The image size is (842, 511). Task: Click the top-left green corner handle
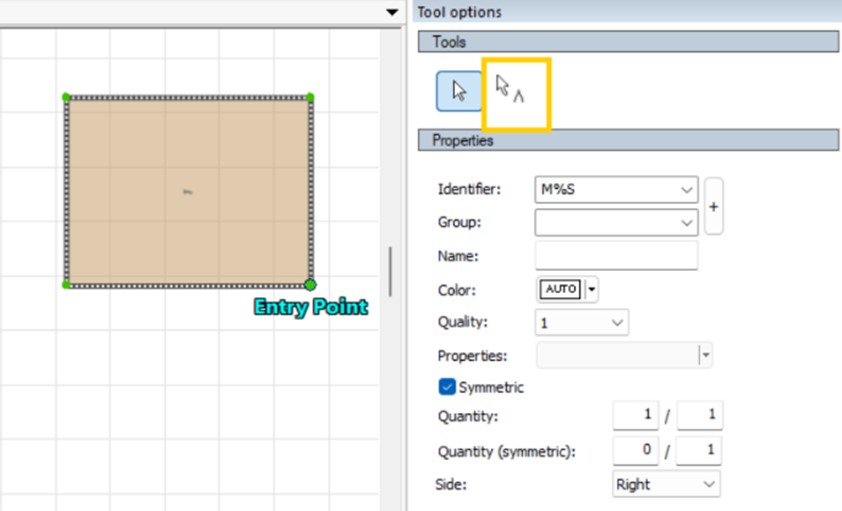coord(67,98)
